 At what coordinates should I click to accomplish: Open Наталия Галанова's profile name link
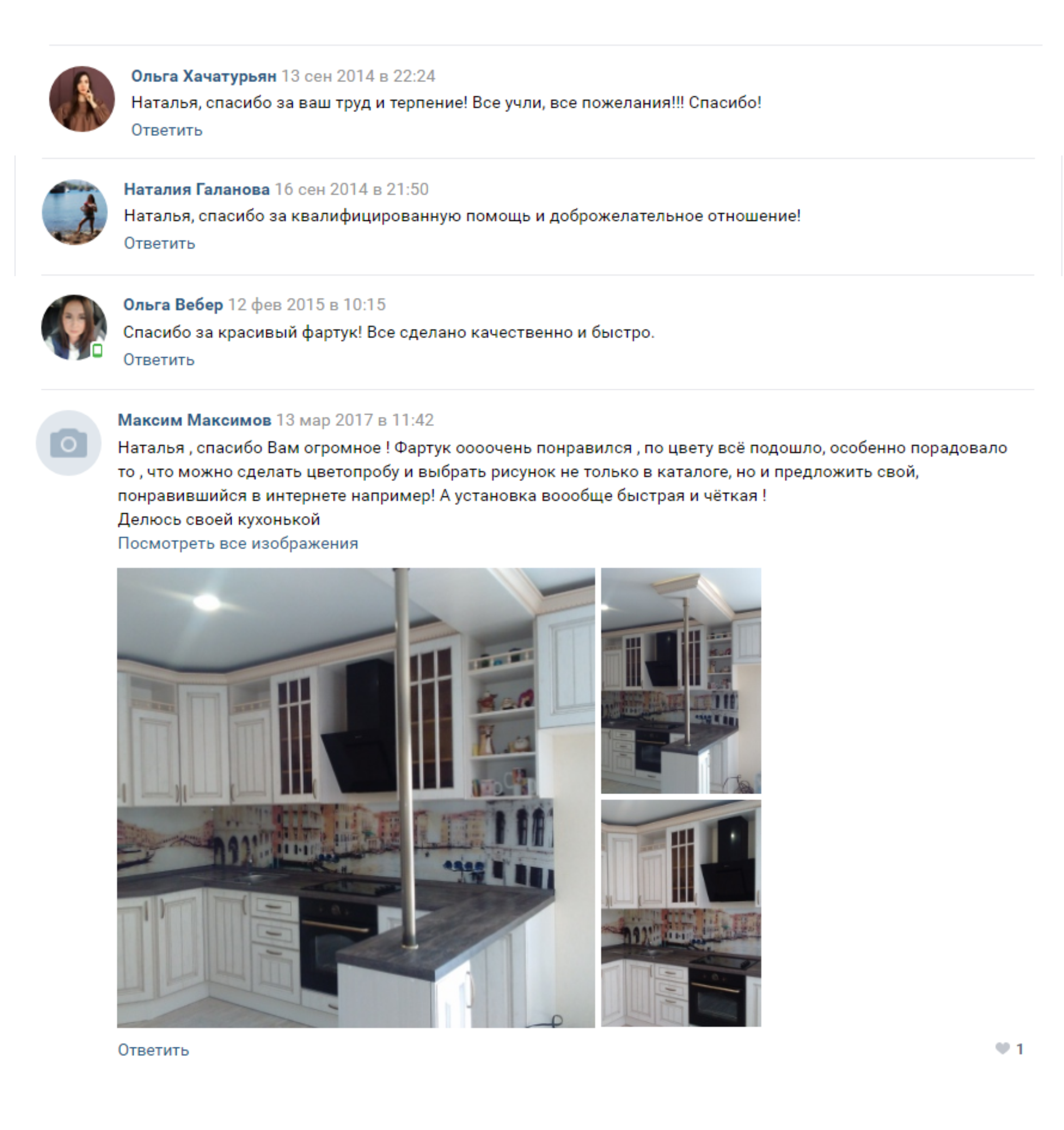point(197,189)
